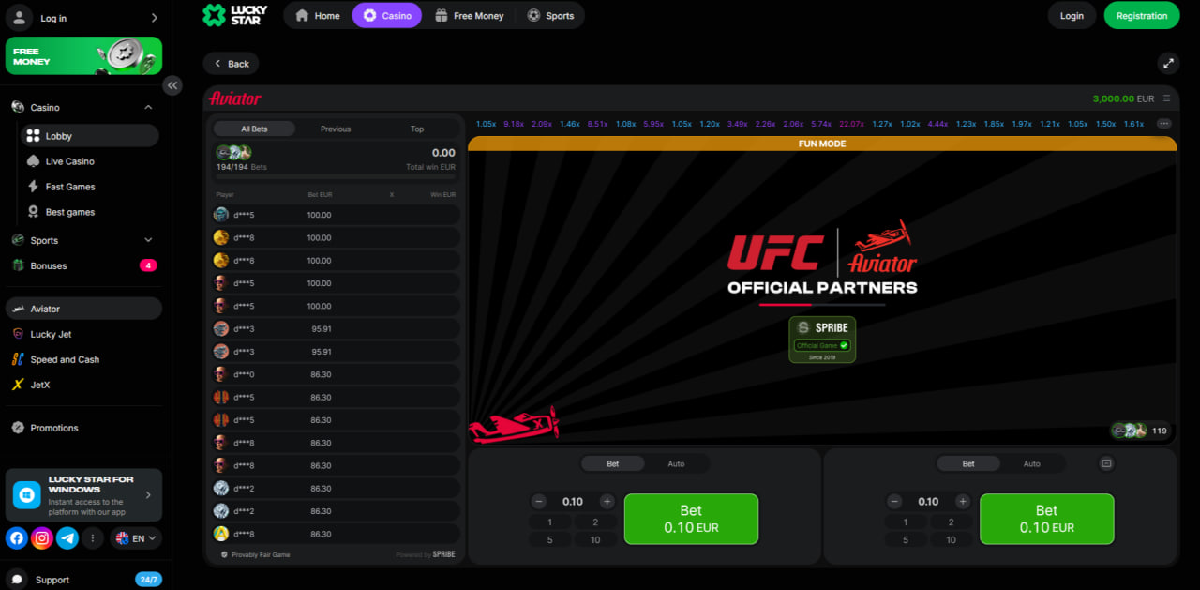Switch right bet panel to Bet mode
The image size is (1200, 590).
[969, 464]
